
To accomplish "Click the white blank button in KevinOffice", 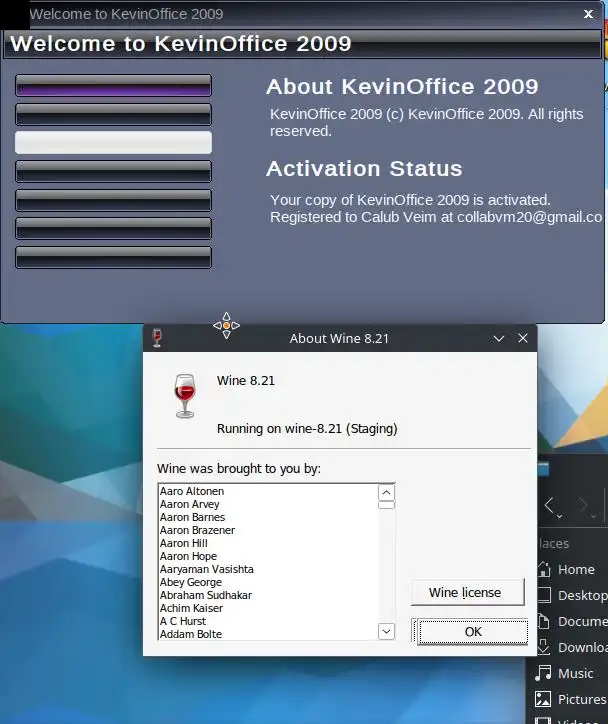I will 114,142.
